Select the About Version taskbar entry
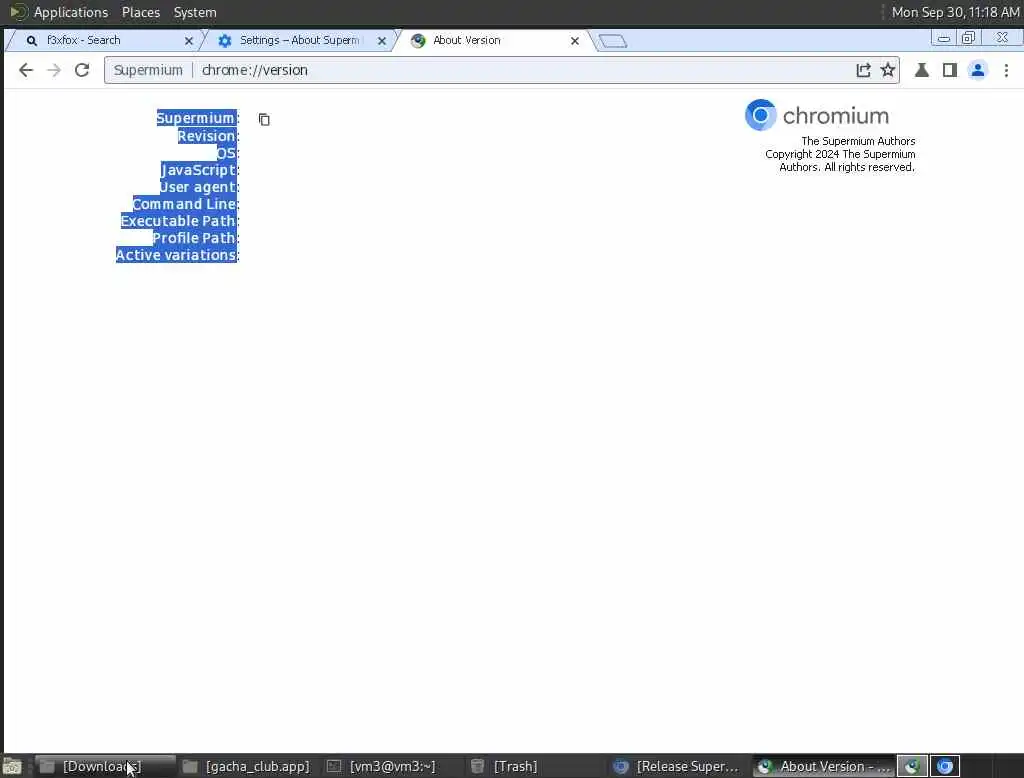The width and height of the screenshot is (1024, 778). pyautogui.click(x=824, y=766)
